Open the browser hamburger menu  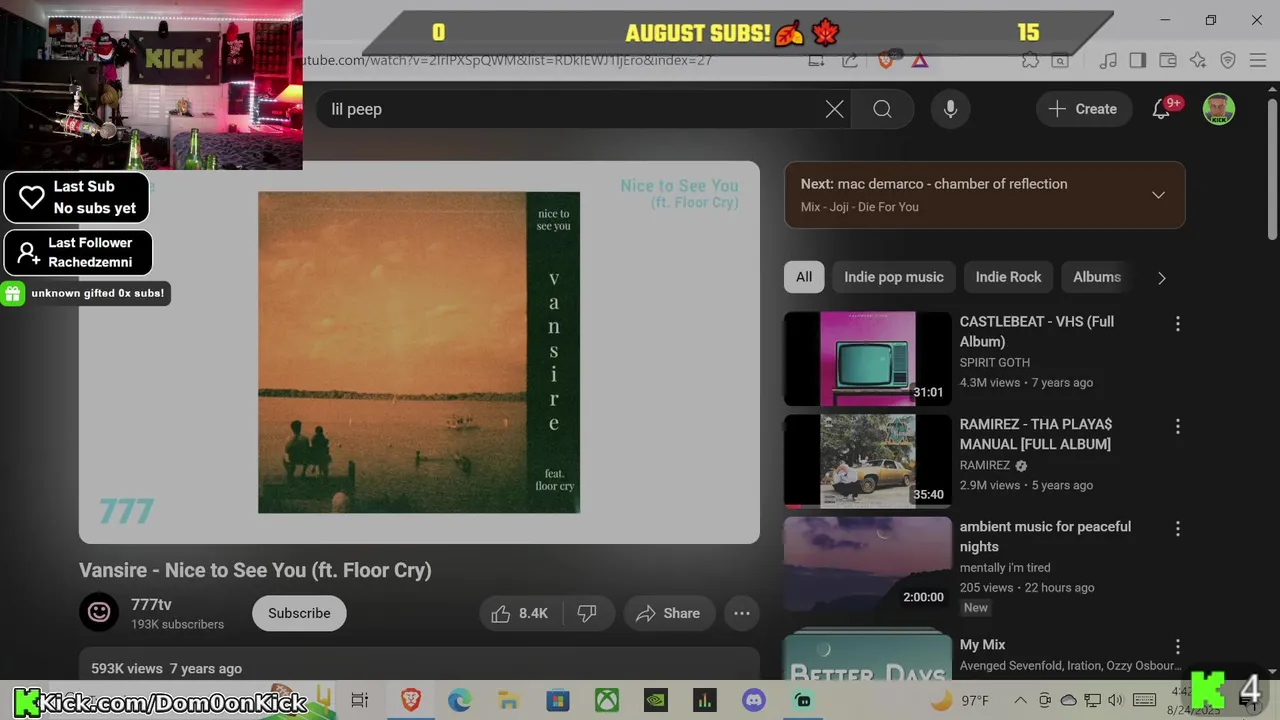[x=1258, y=60]
